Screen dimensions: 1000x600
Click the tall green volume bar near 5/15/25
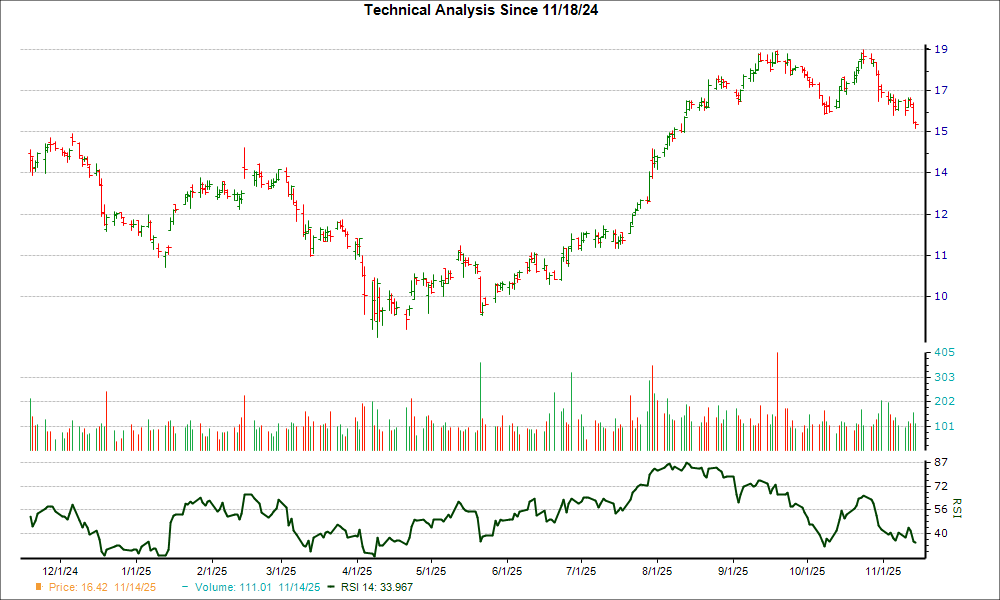pyautogui.click(x=483, y=400)
